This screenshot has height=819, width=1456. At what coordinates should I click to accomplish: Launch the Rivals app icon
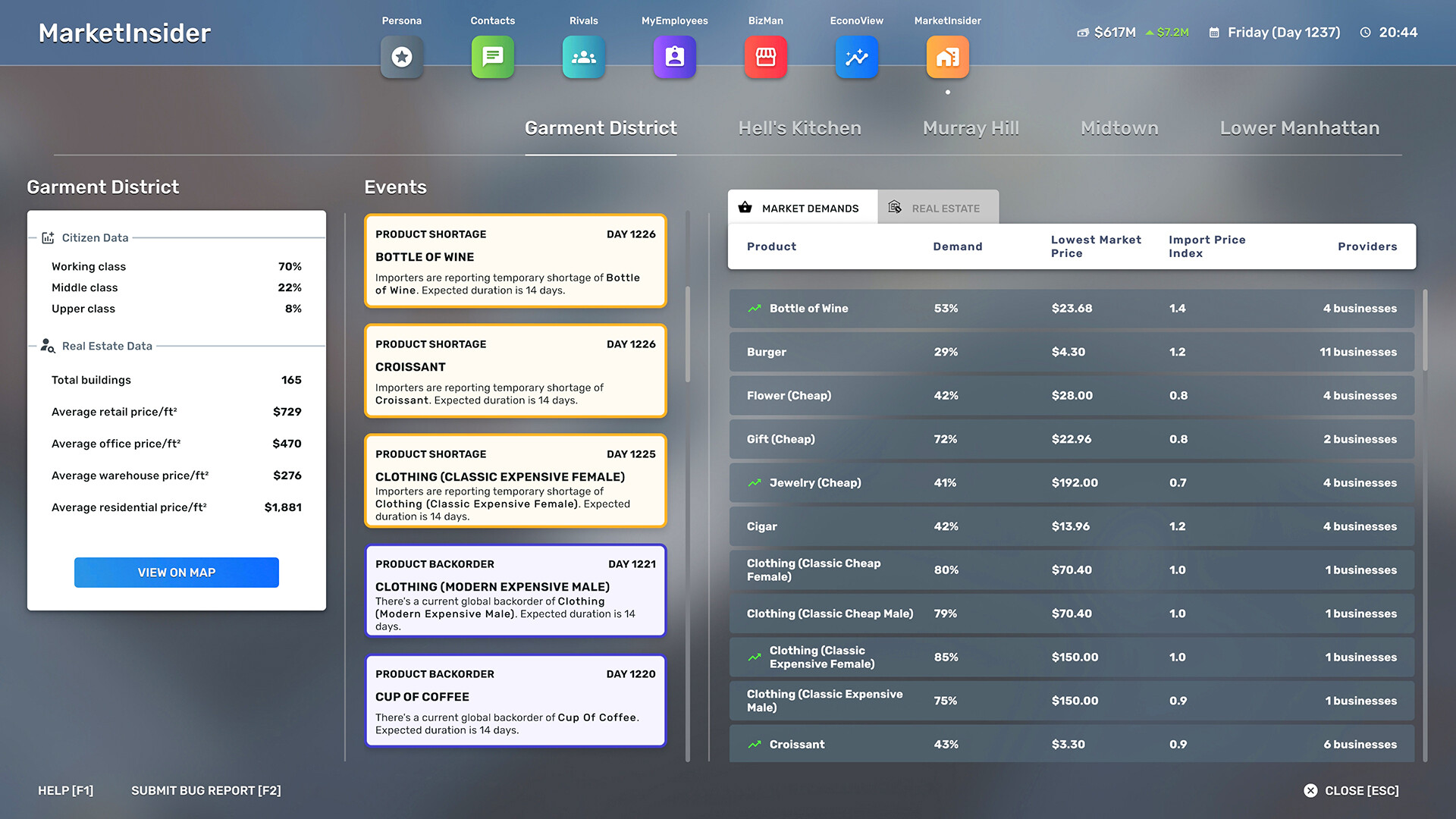(583, 57)
